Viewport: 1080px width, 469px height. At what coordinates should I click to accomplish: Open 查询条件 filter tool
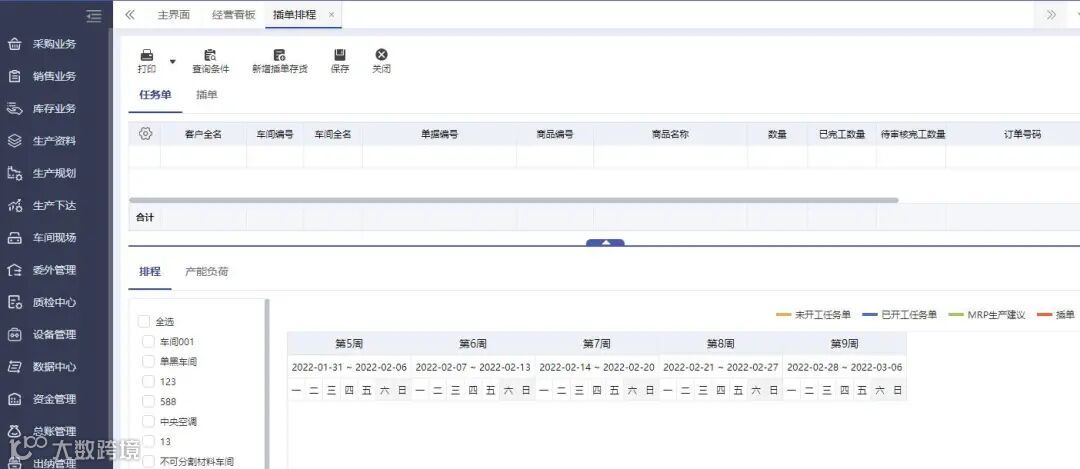click(x=210, y=61)
